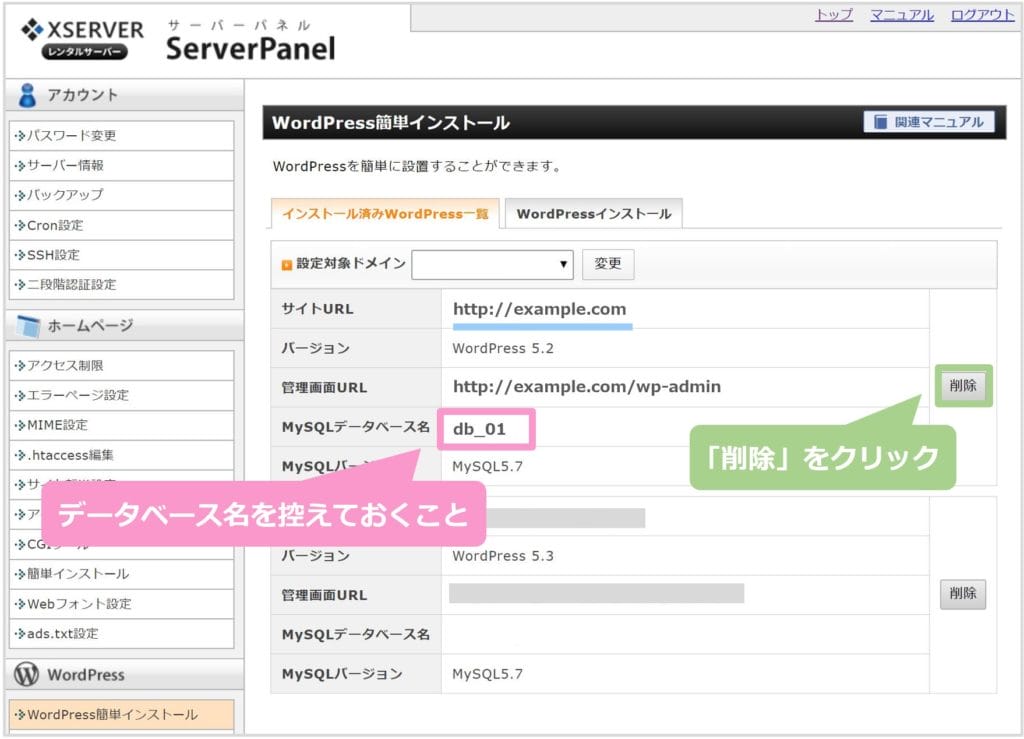
Task: Click the ホームページ section icon
Action: coord(28,326)
